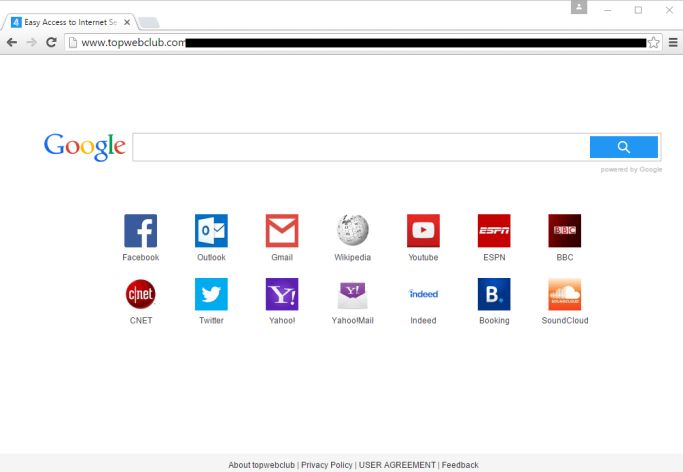
Task: Click the Twitter text label
Action: click(x=211, y=320)
